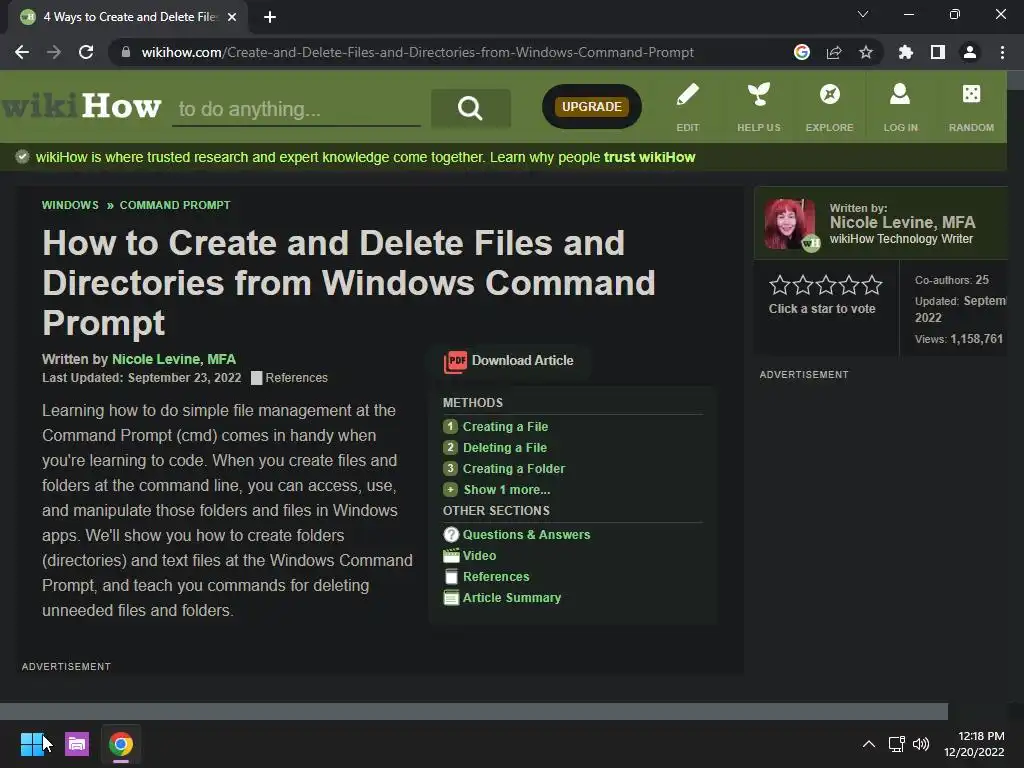Vote one star rating

coord(779,285)
